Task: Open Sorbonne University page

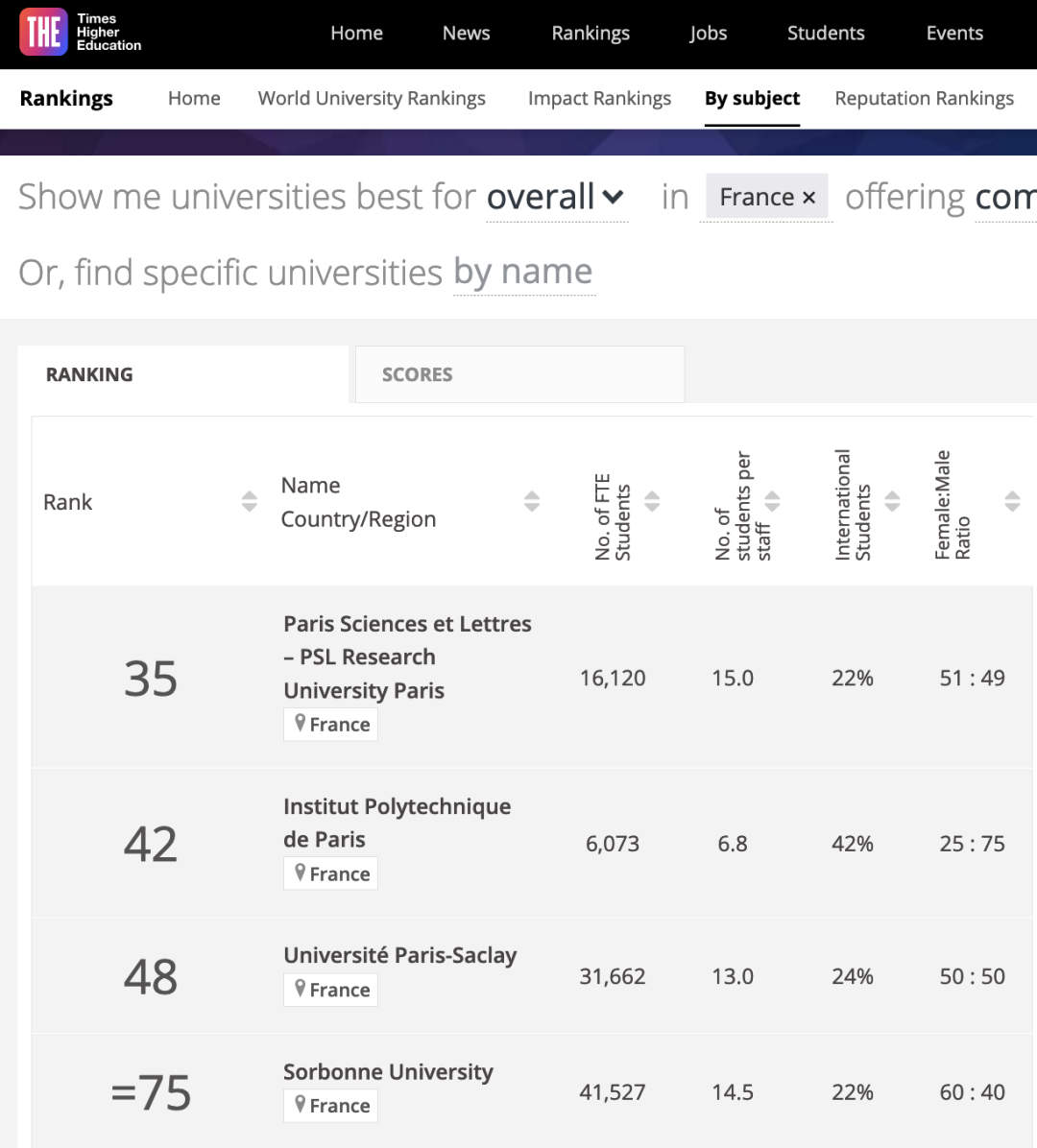Action: (388, 1071)
